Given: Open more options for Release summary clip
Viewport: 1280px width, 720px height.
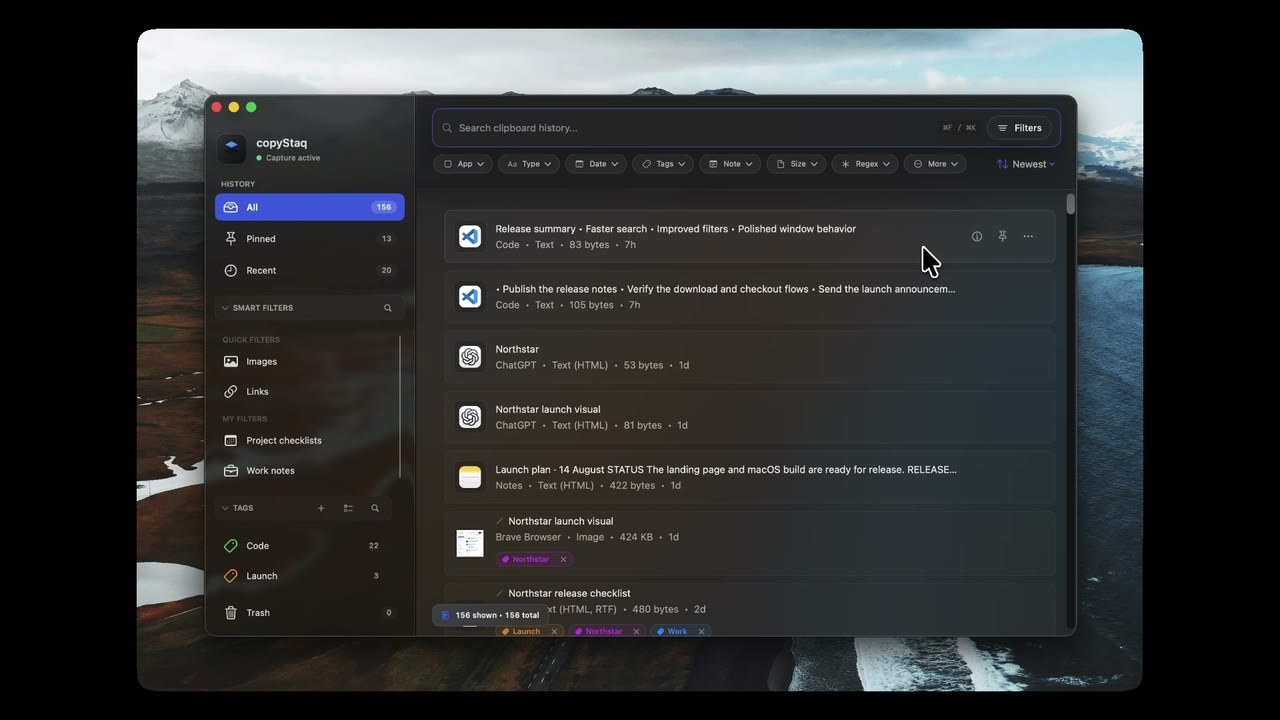Looking at the screenshot, I should point(1028,237).
